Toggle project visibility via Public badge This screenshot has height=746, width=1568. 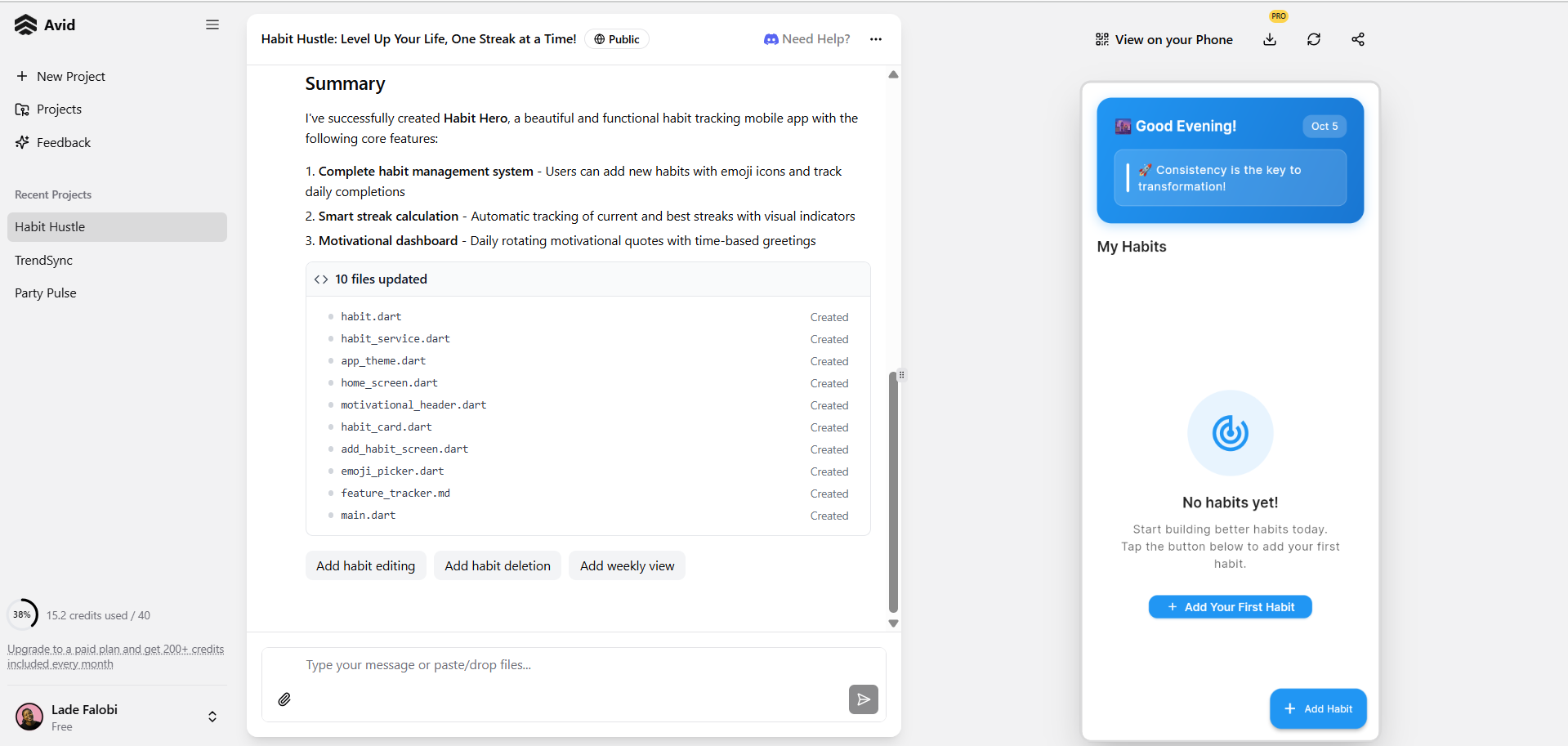click(x=617, y=39)
